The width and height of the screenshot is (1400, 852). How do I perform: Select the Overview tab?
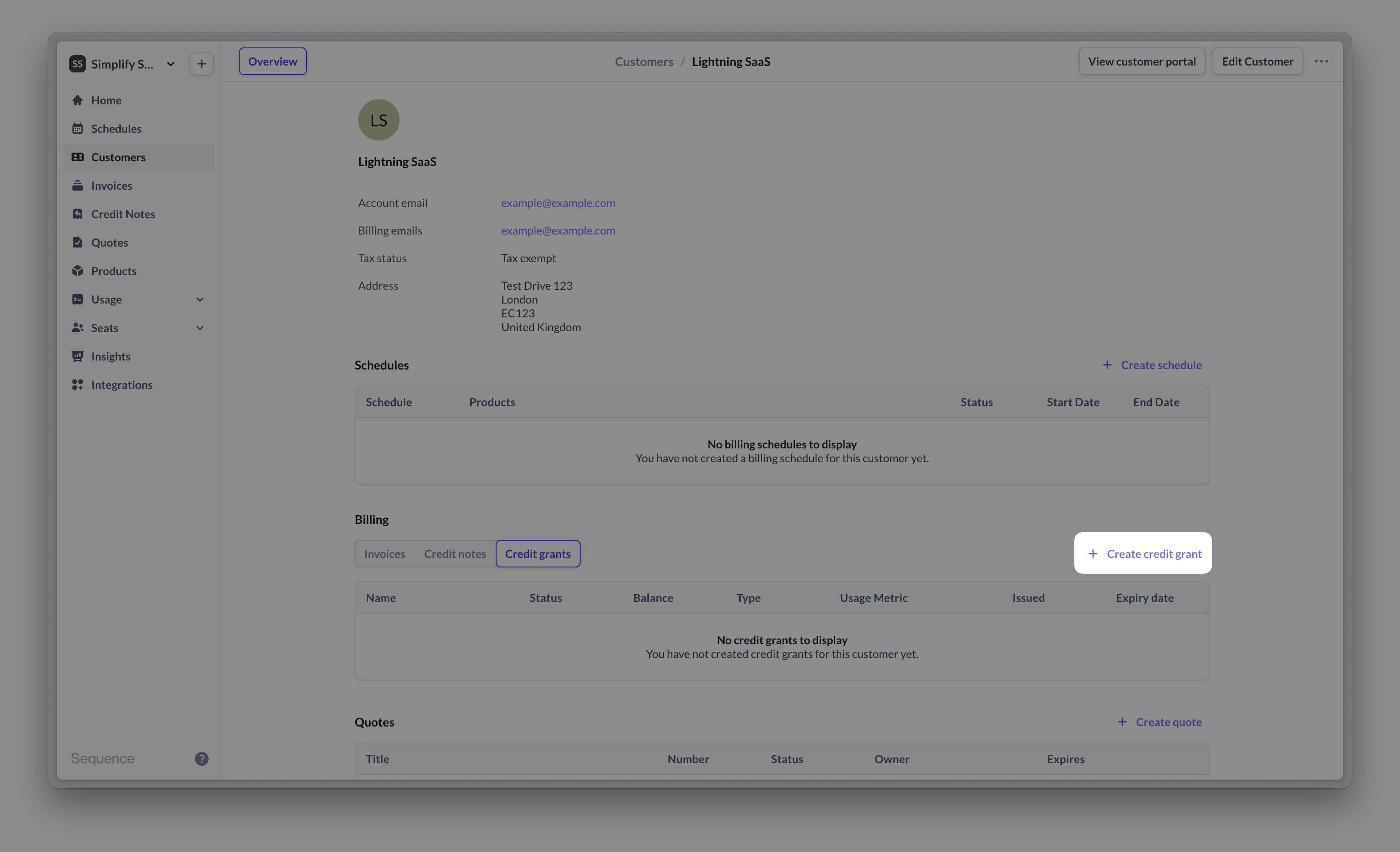(273, 61)
